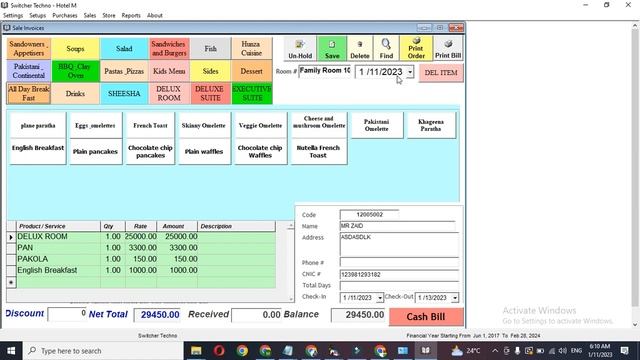Image resolution: width=640 pixels, height=360 pixels.
Task: Open File Explorer from the taskbar
Action: (196, 351)
